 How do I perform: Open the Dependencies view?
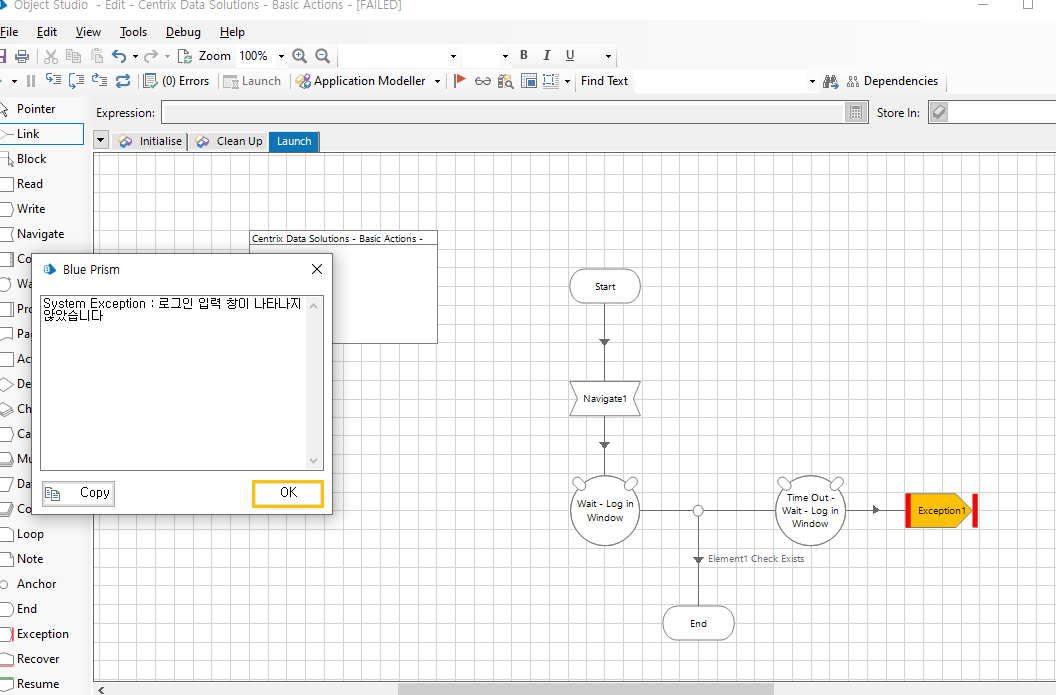892,81
